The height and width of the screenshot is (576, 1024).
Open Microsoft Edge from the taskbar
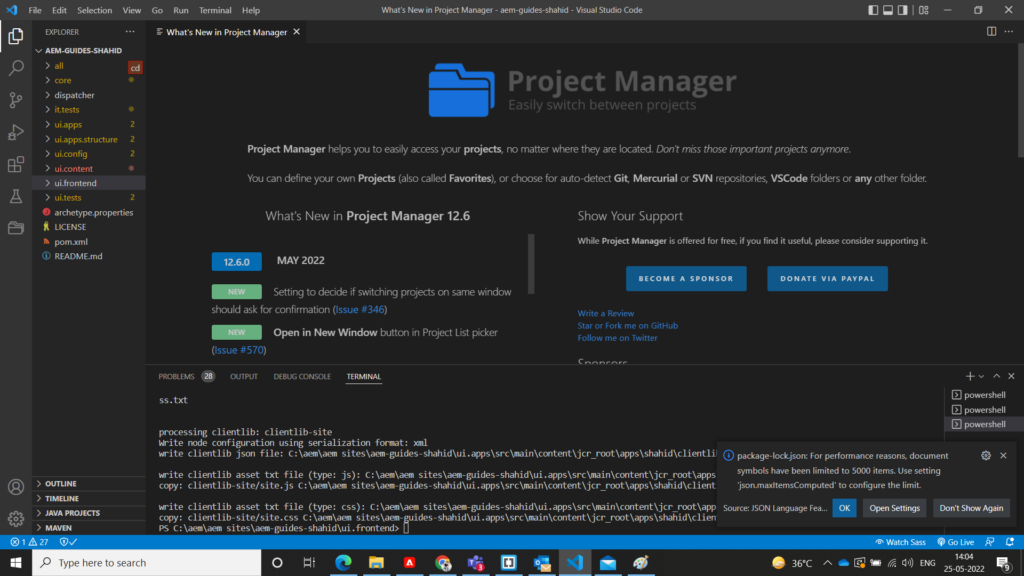[343, 562]
